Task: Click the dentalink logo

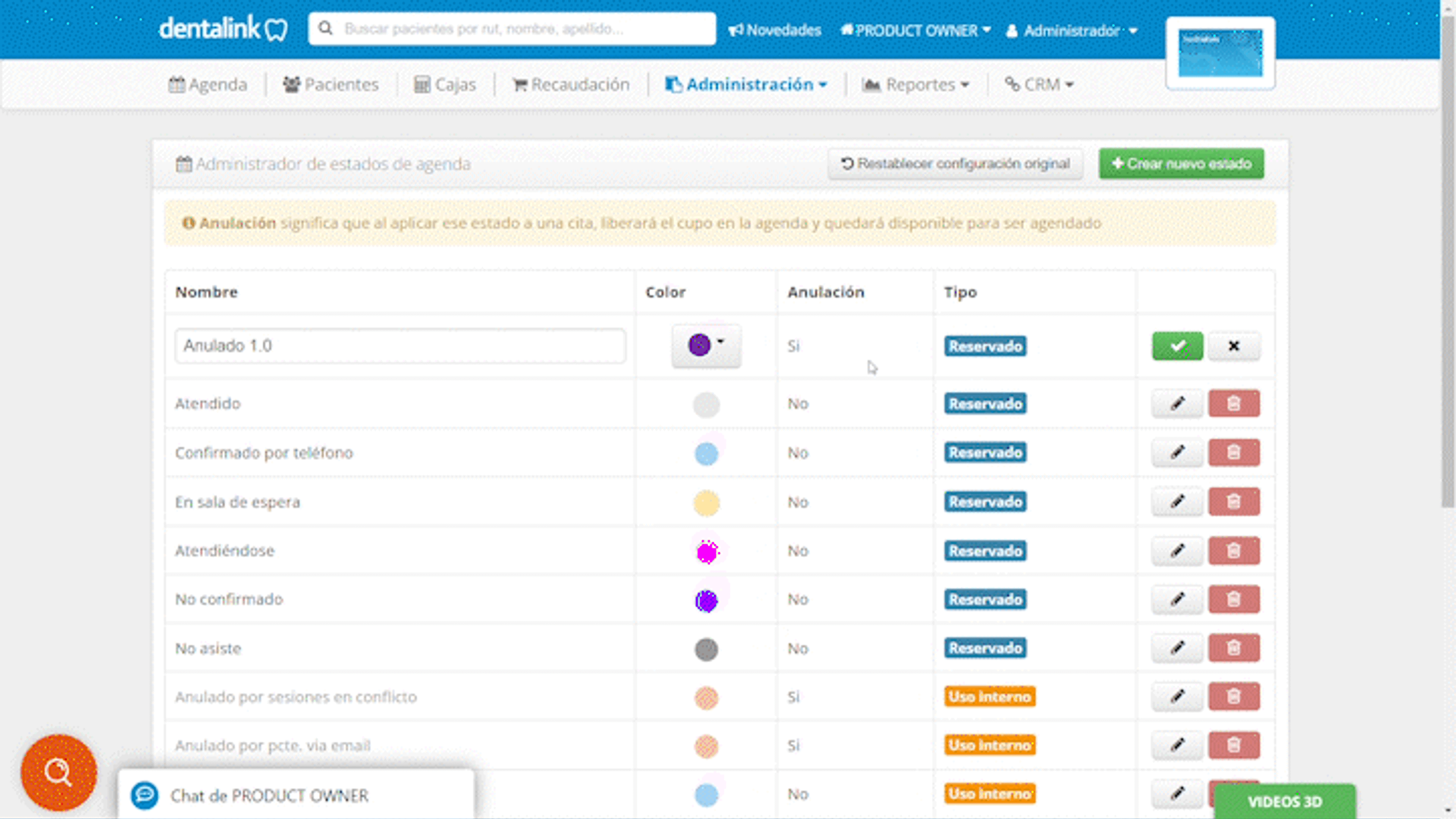Action: tap(223, 29)
